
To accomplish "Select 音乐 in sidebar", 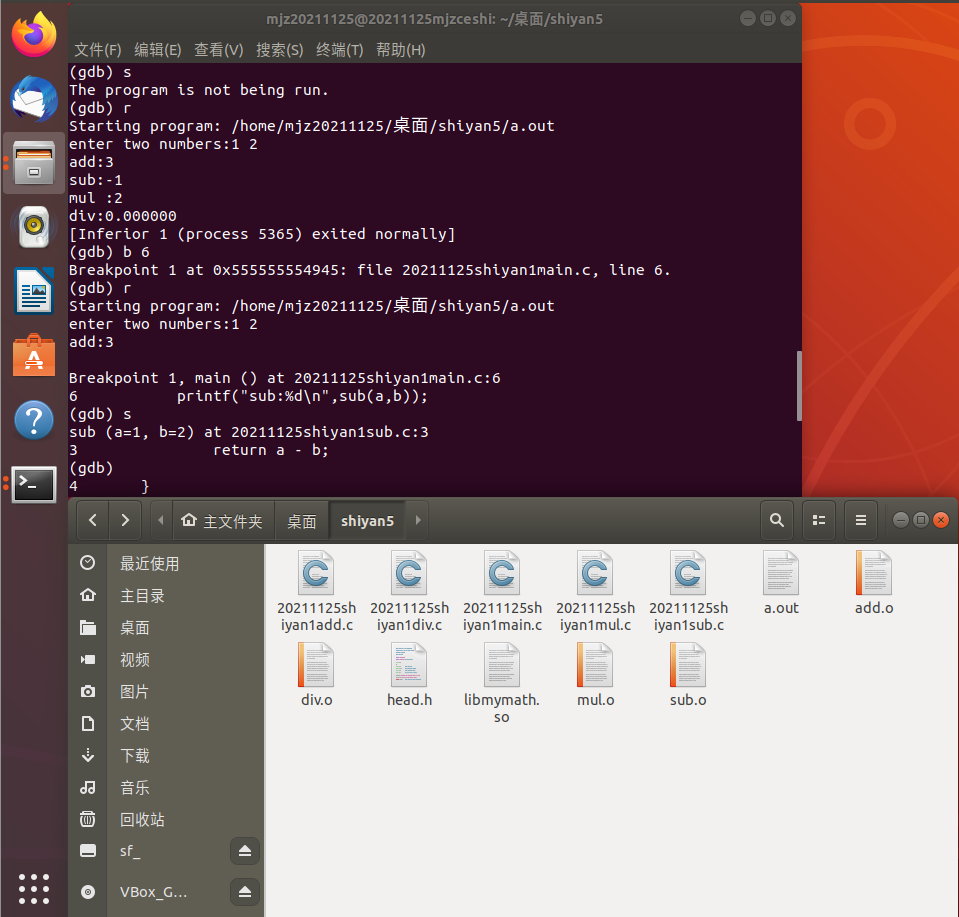I will 166,788.
